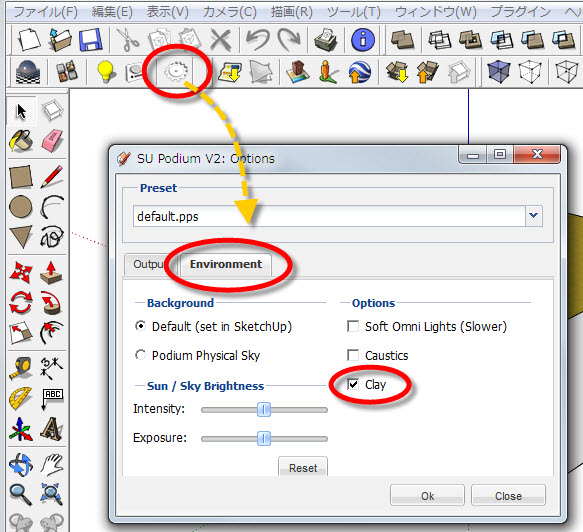Open Model Info blue i icon
Viewport: 583px width, 532px height.
click(363, 39)
